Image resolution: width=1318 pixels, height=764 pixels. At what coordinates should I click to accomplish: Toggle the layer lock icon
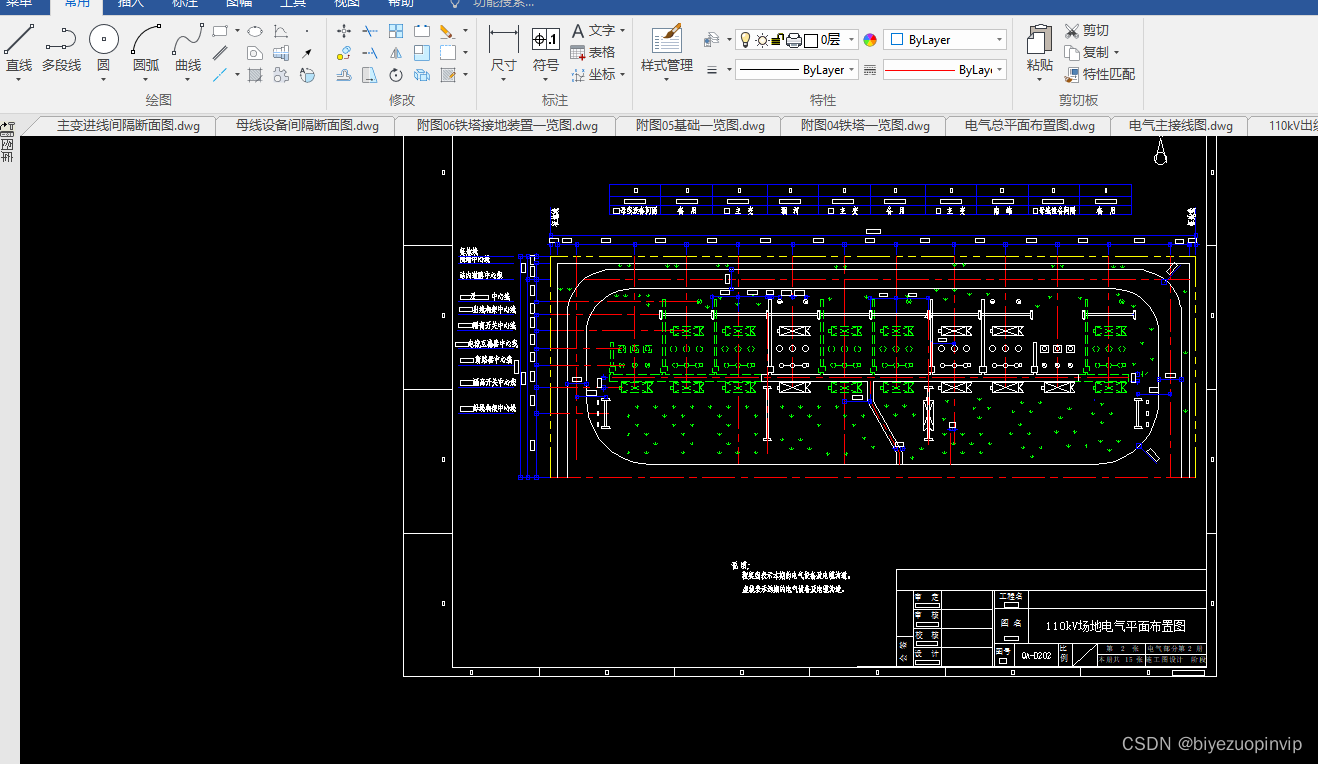pos(778,40)
